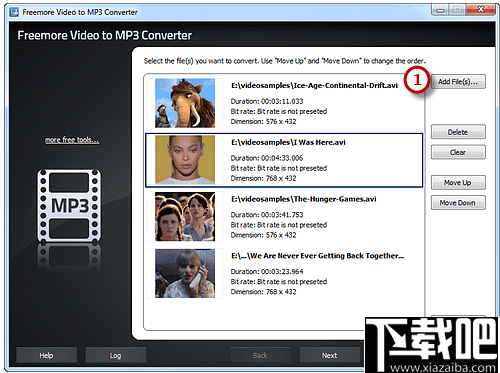Image resolution: width=500 pixels, height=373 pixels.
Task: Click the Dimension 768 x 432 line under I Was Here
Action: pyautogui.click(x=263, y=178)
